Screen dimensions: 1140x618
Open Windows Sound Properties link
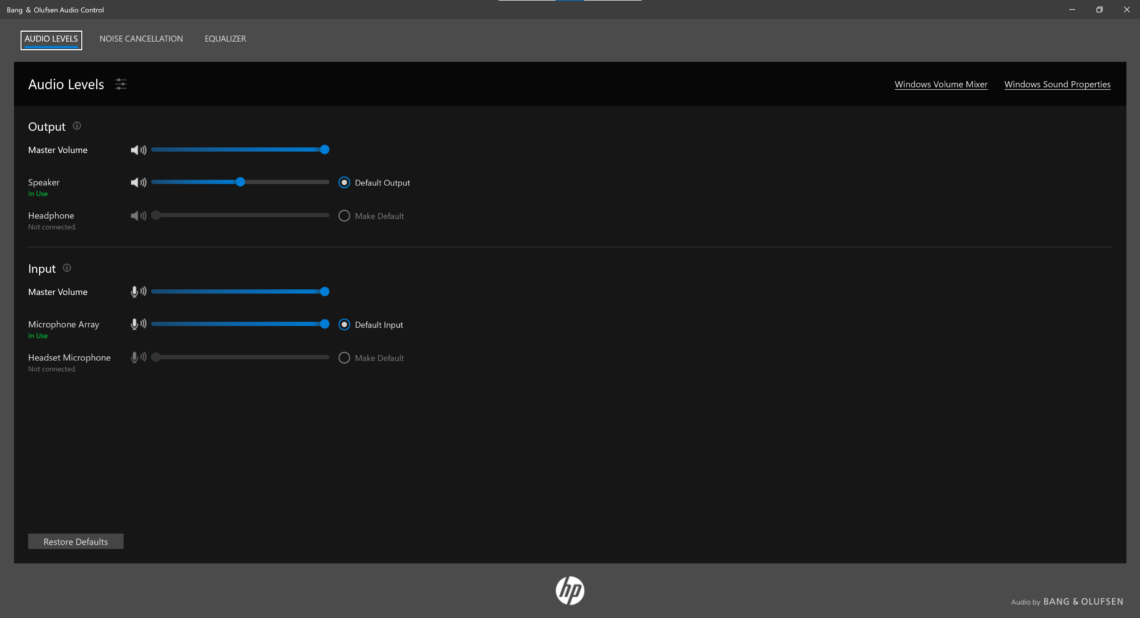tap(1057, 85)
